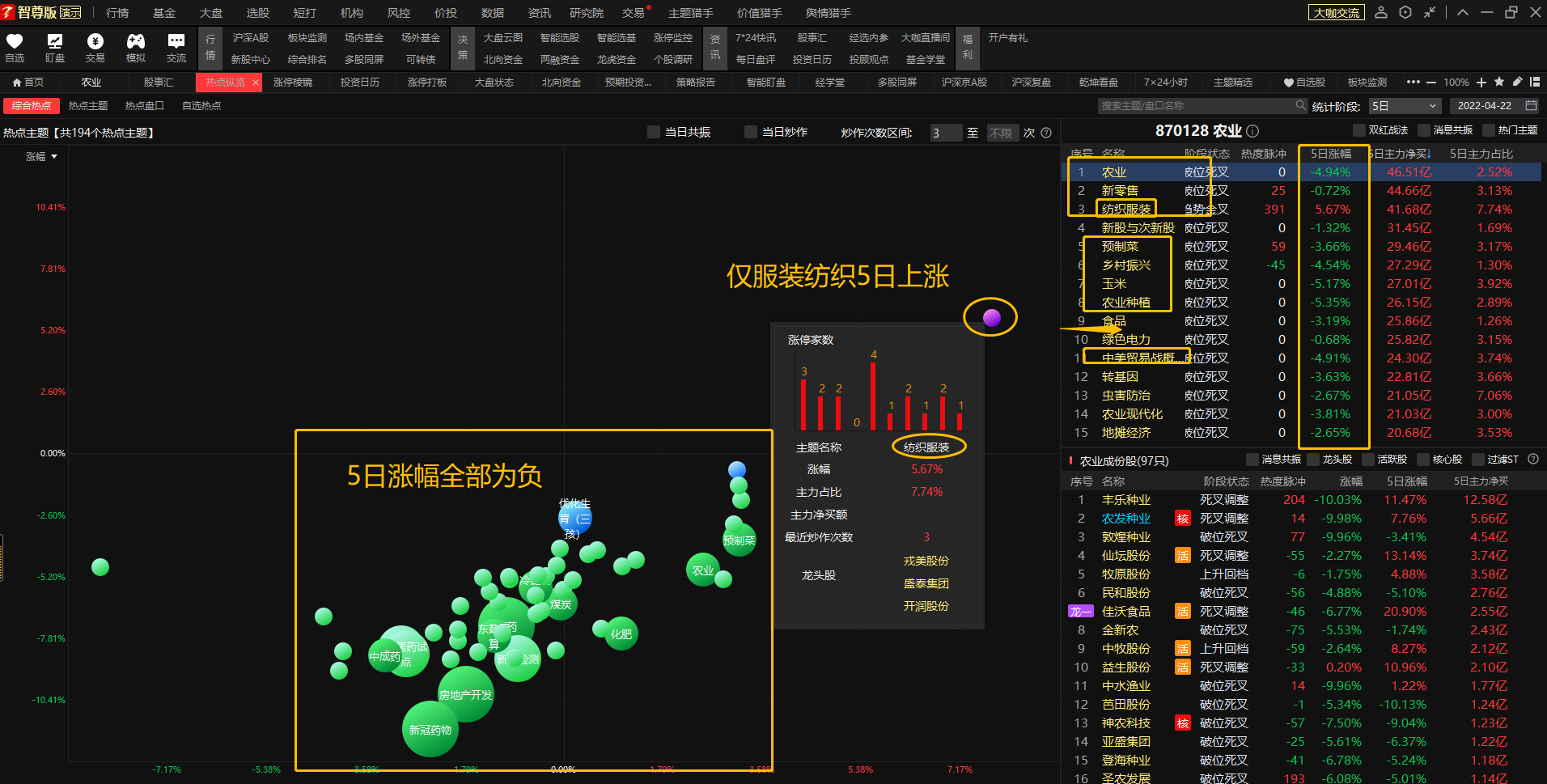
Task: Click the help icon after 过滤ST
Action: (1533, 459)
